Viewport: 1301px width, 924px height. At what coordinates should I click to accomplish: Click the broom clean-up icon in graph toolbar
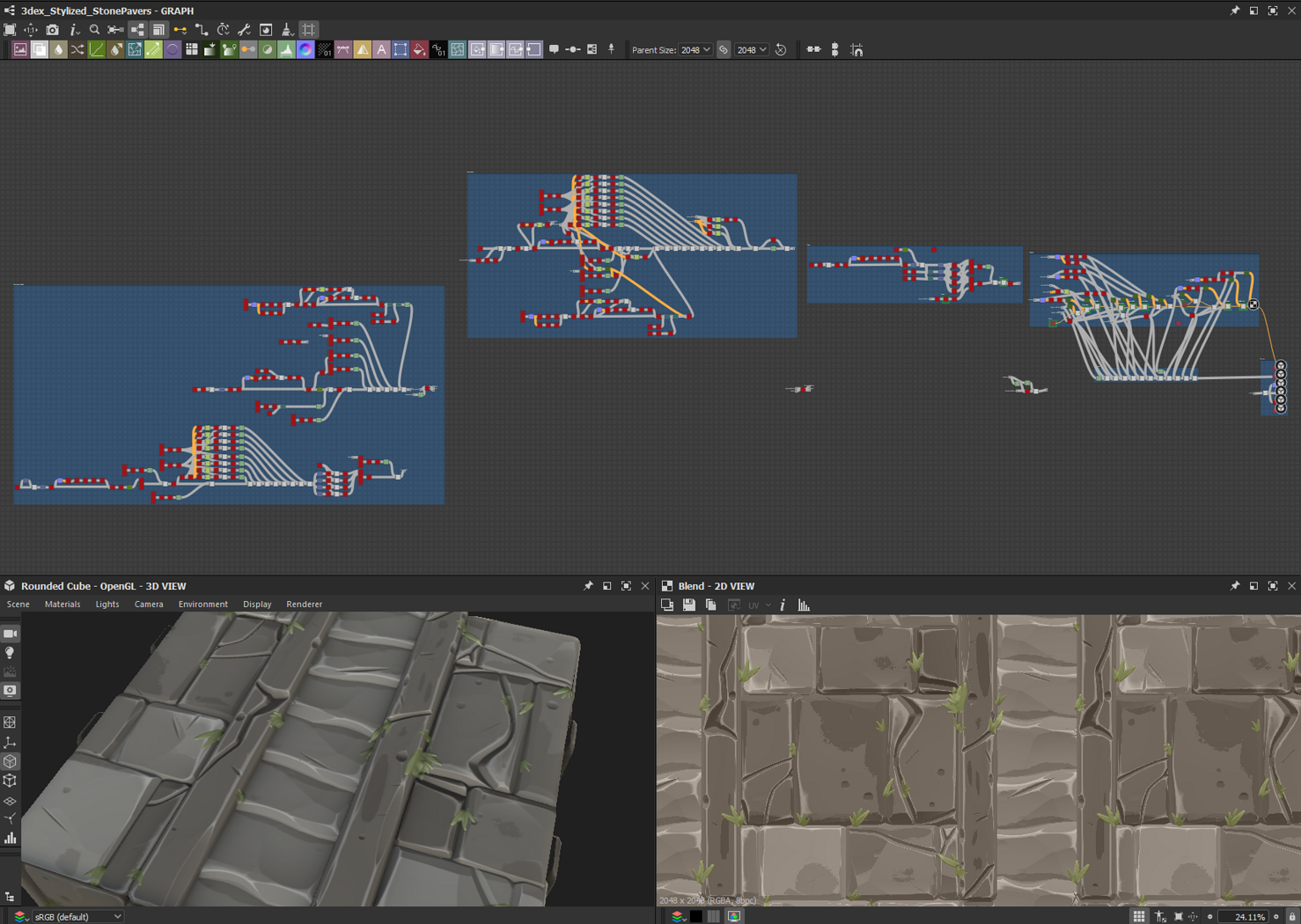(x=287, y=30)
